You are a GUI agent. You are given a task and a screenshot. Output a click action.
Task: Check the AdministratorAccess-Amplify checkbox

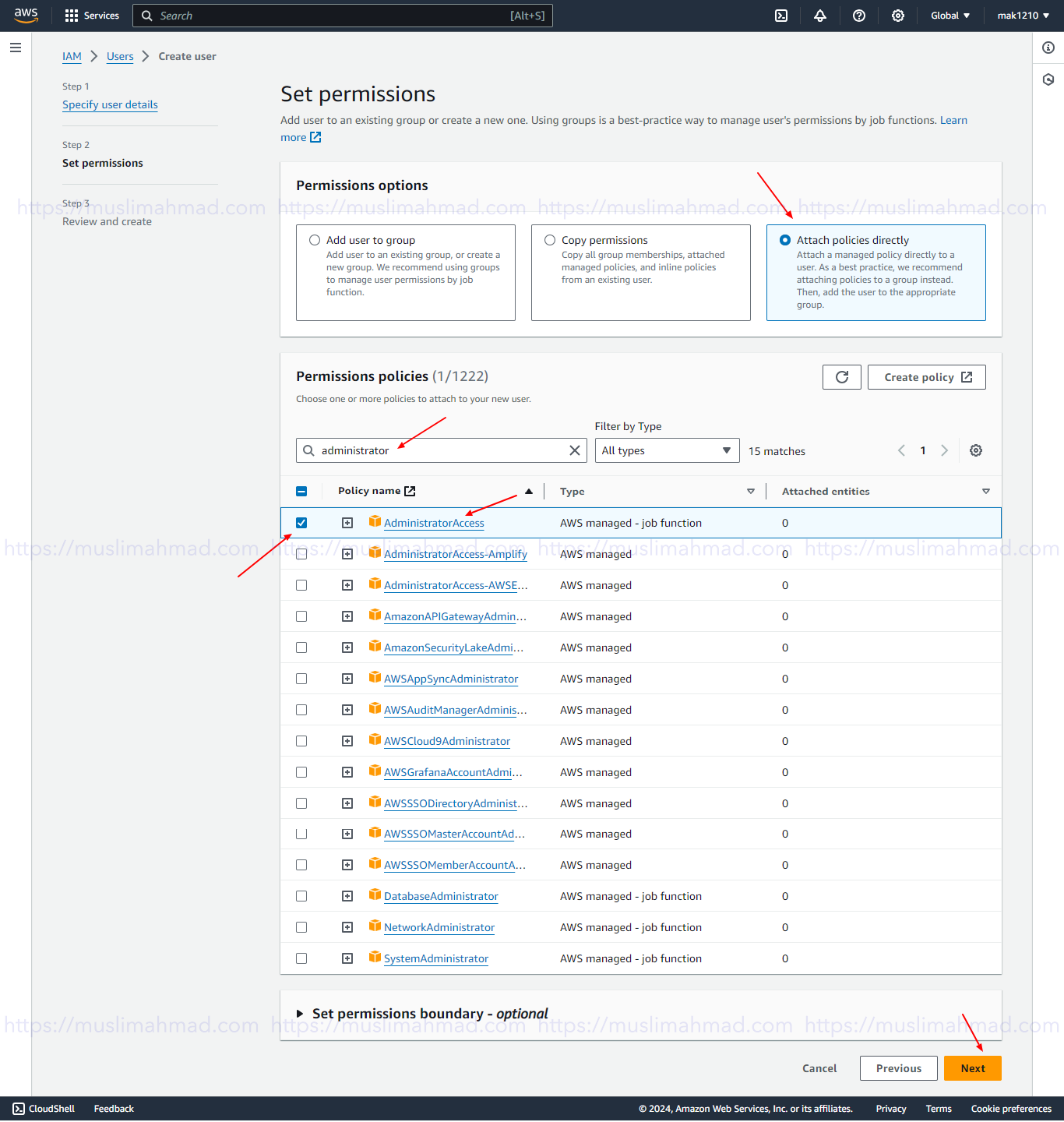click(301, 554)
